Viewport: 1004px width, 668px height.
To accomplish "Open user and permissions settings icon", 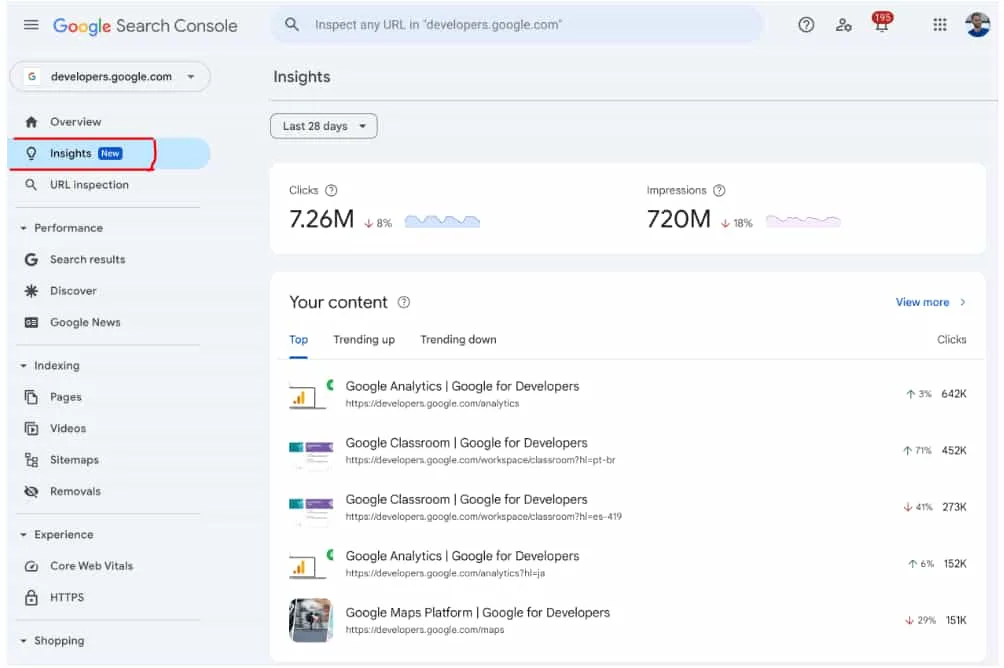I will click(x=844, y=25).
